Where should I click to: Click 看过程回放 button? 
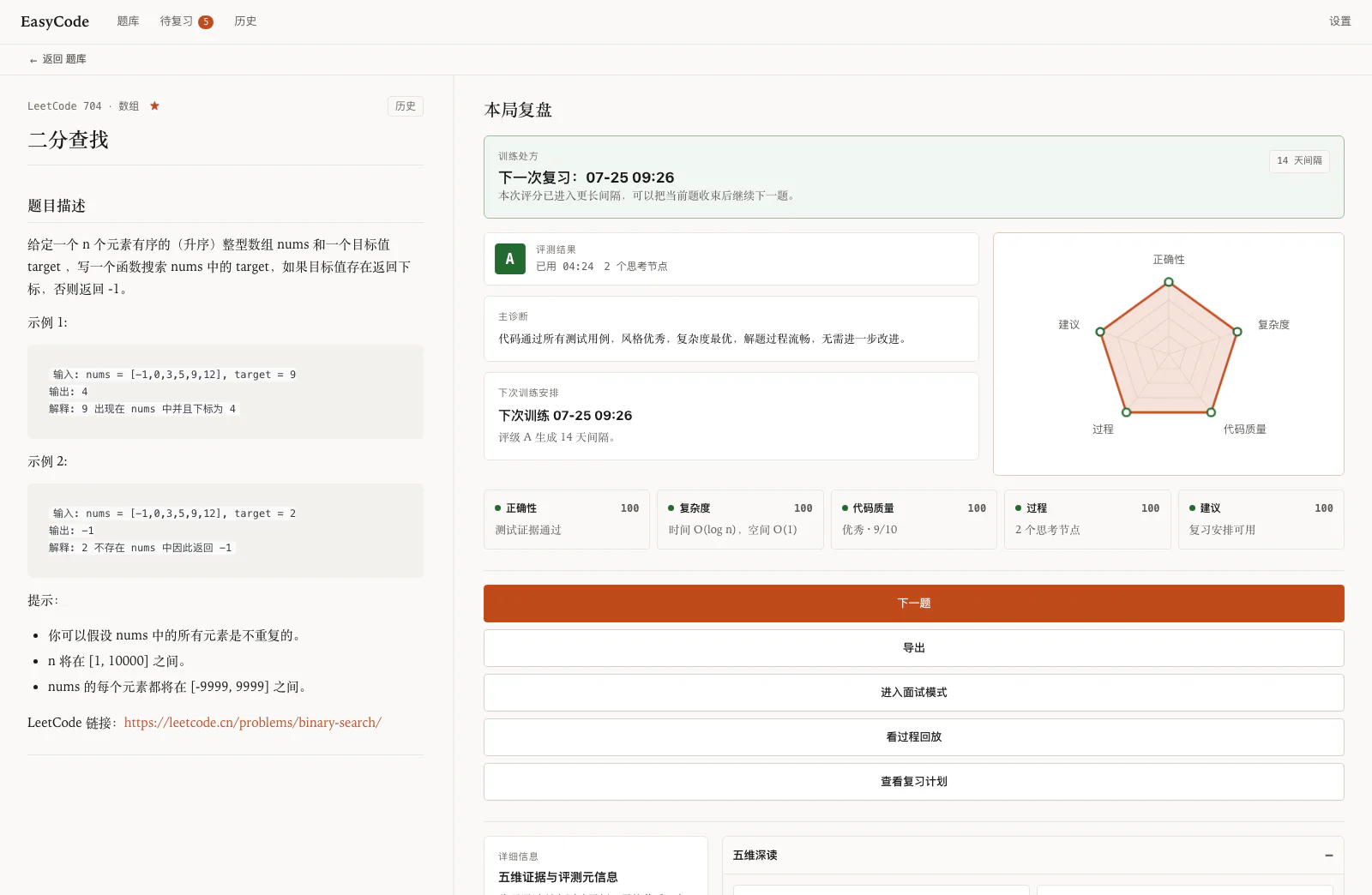point(913,737)
